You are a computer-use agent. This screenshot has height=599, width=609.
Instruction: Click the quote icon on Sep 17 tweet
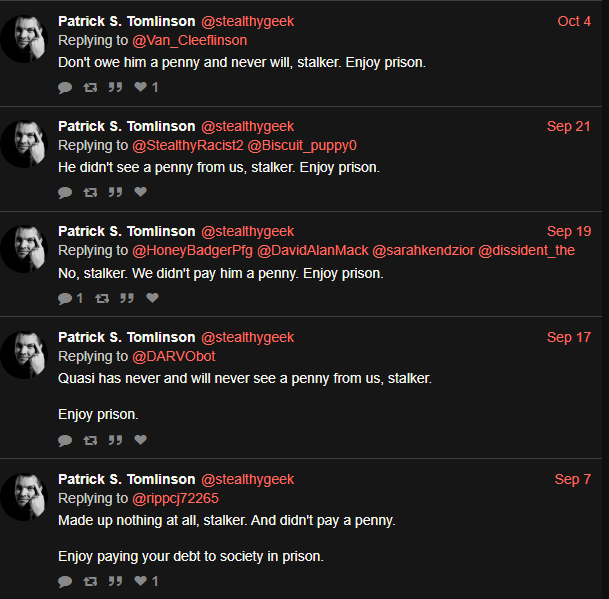115,440
